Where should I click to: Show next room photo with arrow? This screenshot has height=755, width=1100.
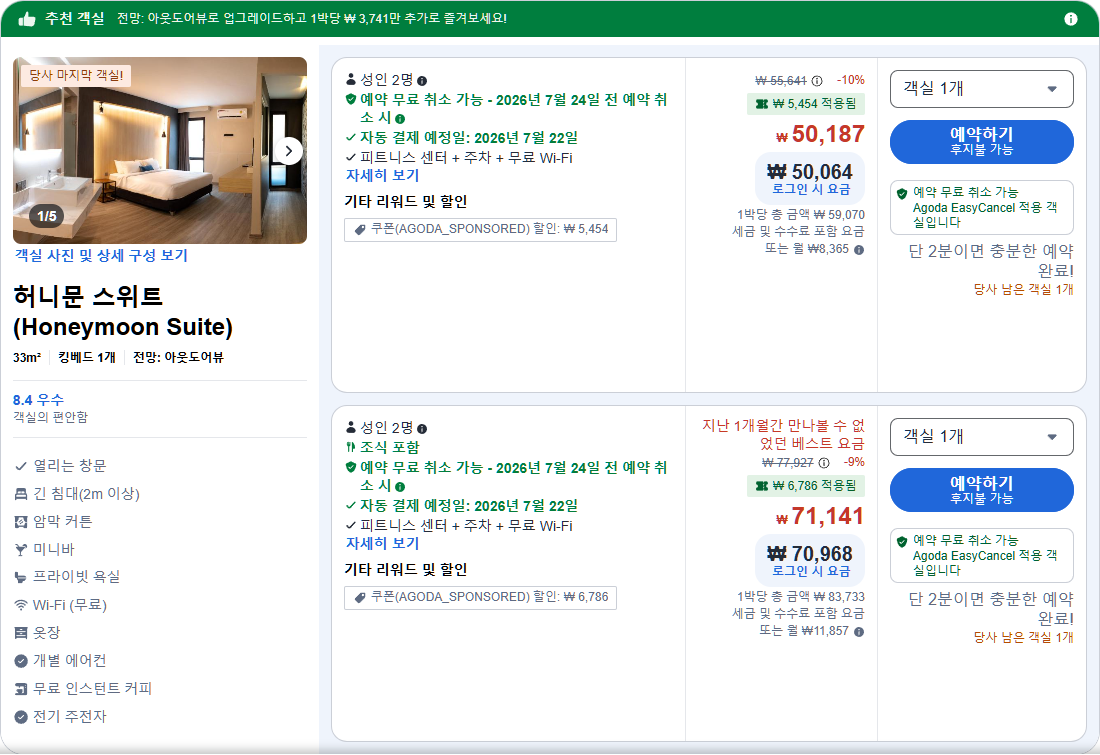tap(288, 151)
